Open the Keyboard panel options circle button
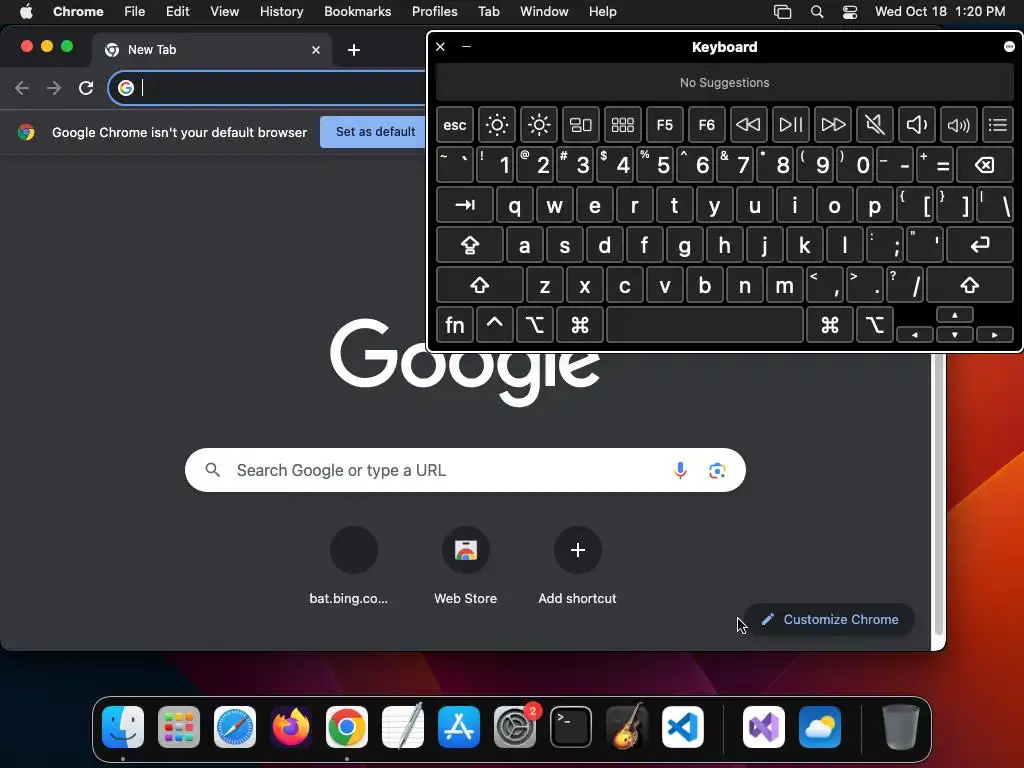Screen dimensions: 1024x768 [x=1009, y=46]
